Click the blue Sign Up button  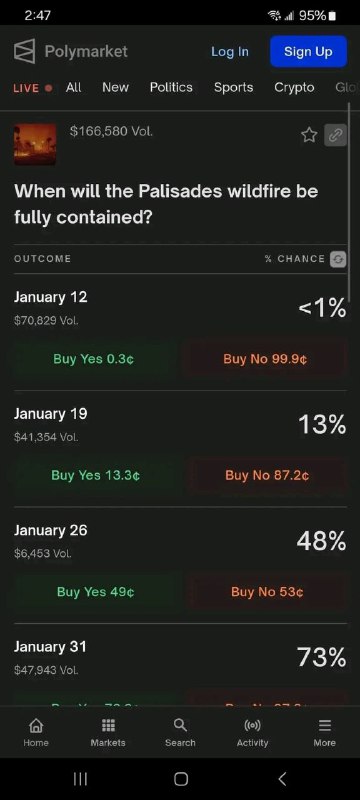point(308,52)
